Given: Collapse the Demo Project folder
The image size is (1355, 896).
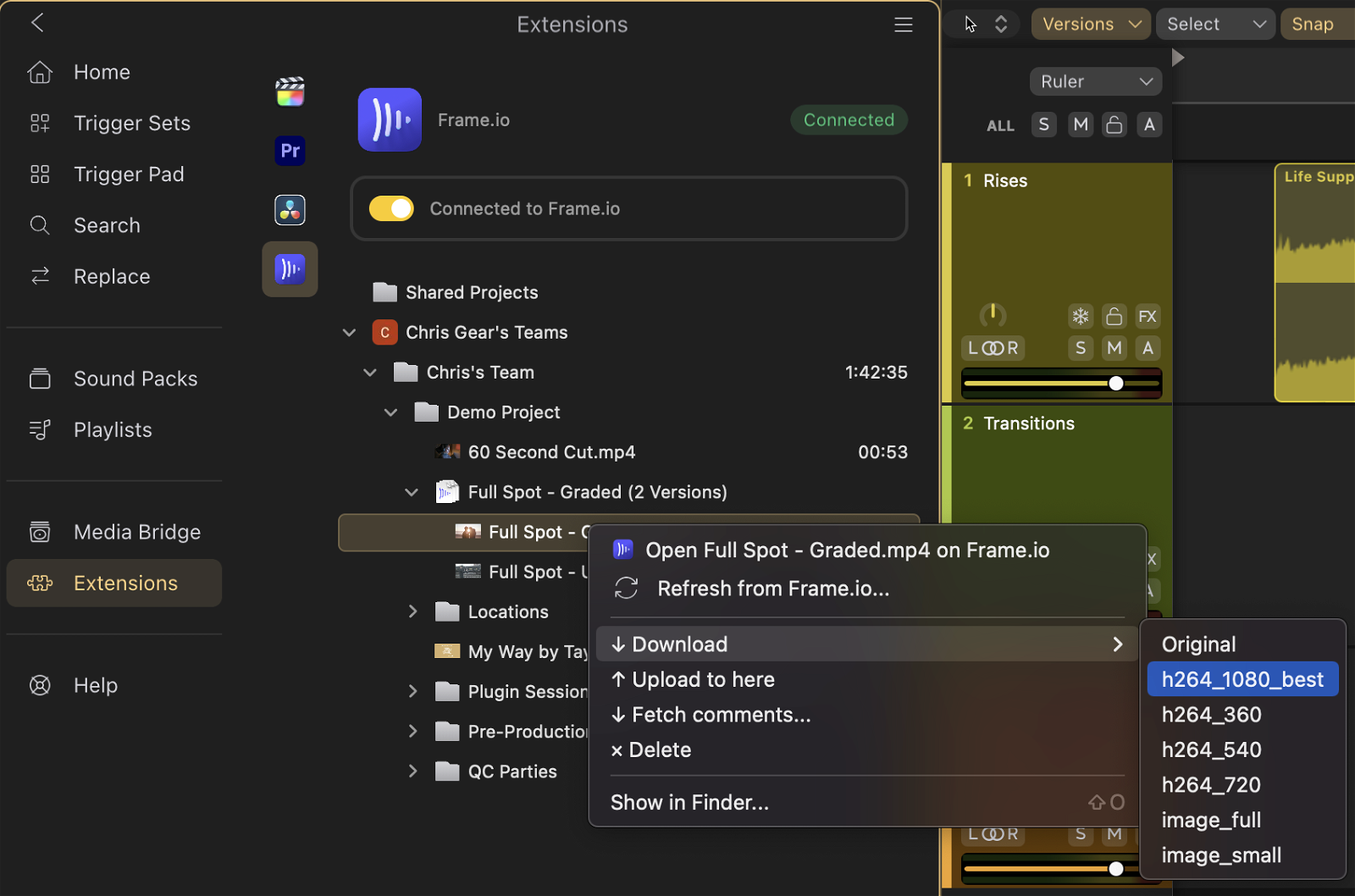Looking at the screenshot, I should click(x=390, y=412).
